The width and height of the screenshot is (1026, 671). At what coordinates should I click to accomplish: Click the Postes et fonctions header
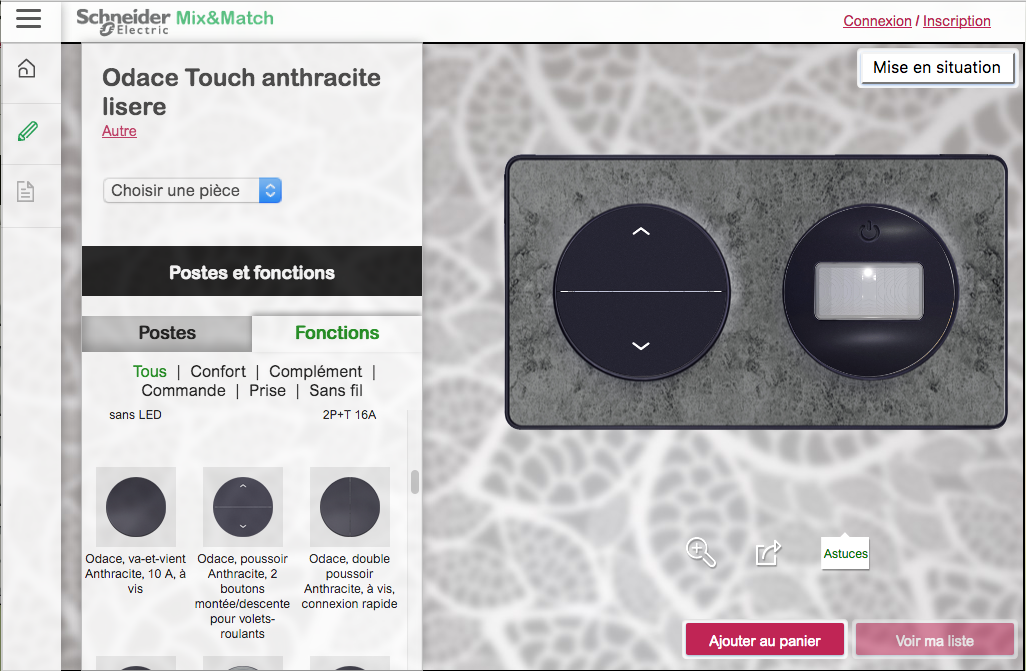[x=252, y=272]
